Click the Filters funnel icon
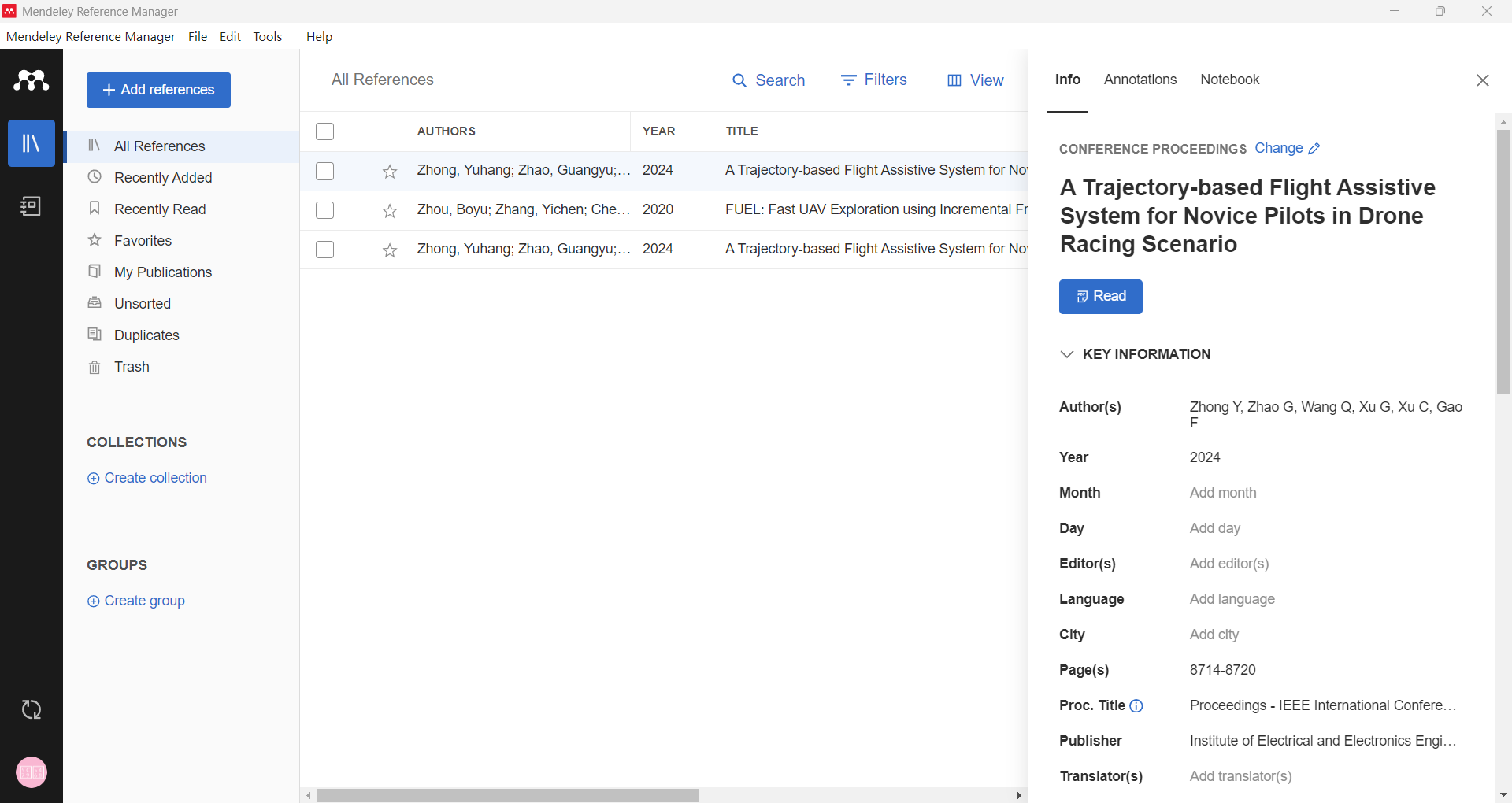Image resolution: width=1512 pixels, height=803 pixels. 848,80
